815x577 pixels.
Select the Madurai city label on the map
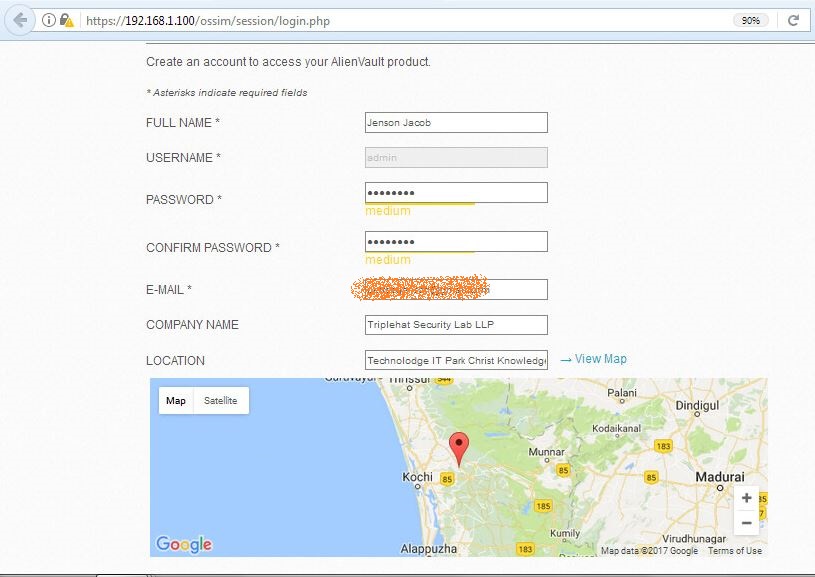720,477
